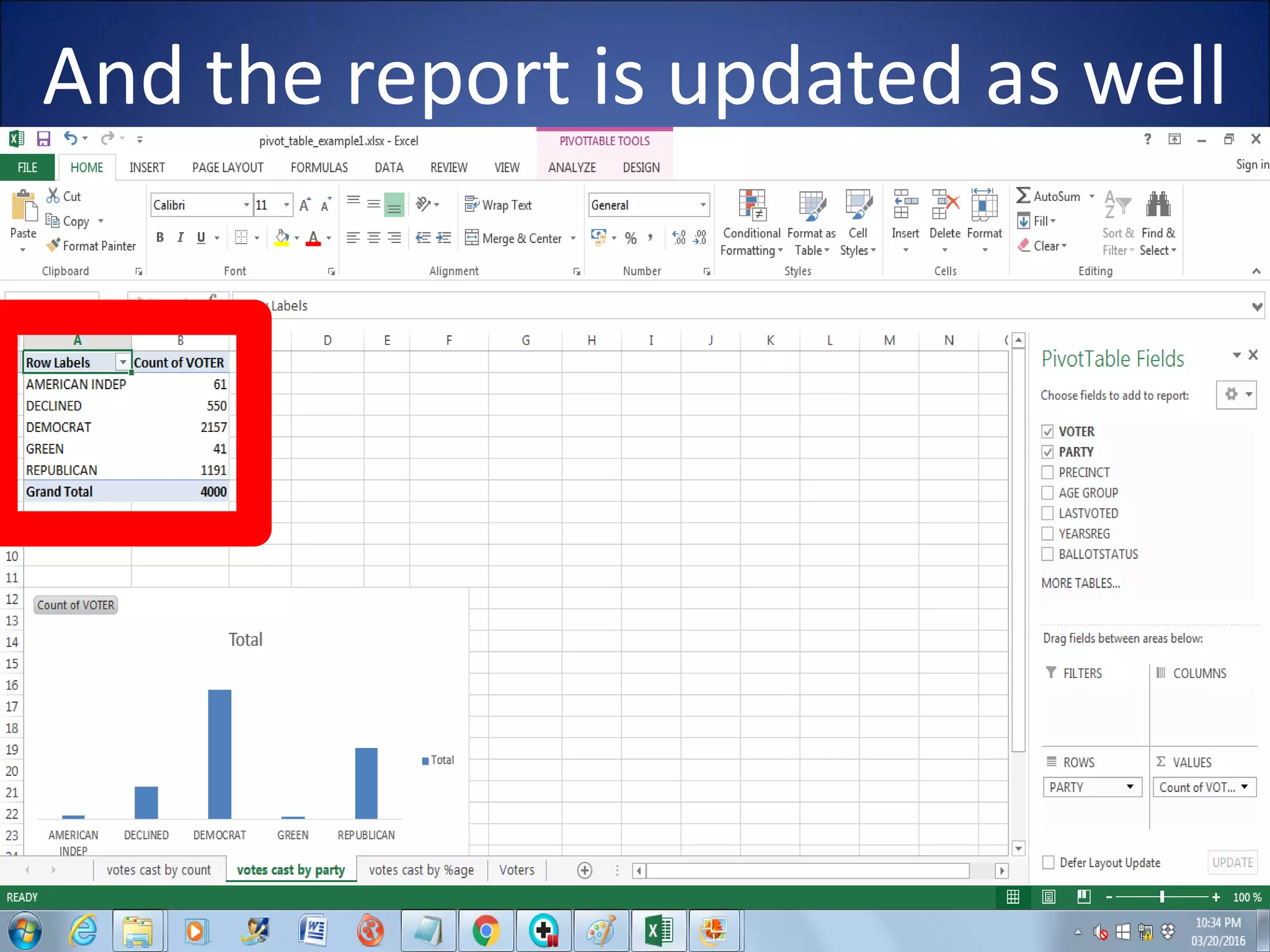Switch to the INSERT ribbon tab
The width and height of the screenshot is (1270, 952).
147,167
